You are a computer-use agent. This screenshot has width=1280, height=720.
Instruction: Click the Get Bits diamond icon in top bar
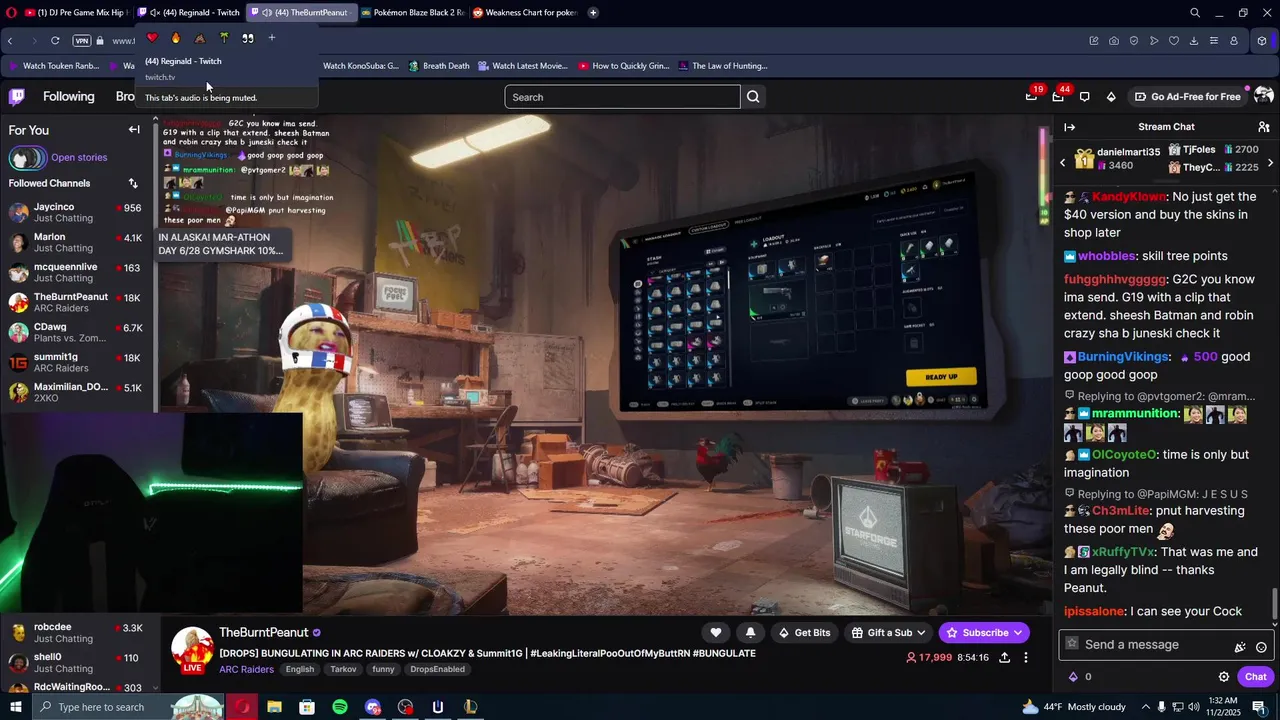[x=1111, y=97]
